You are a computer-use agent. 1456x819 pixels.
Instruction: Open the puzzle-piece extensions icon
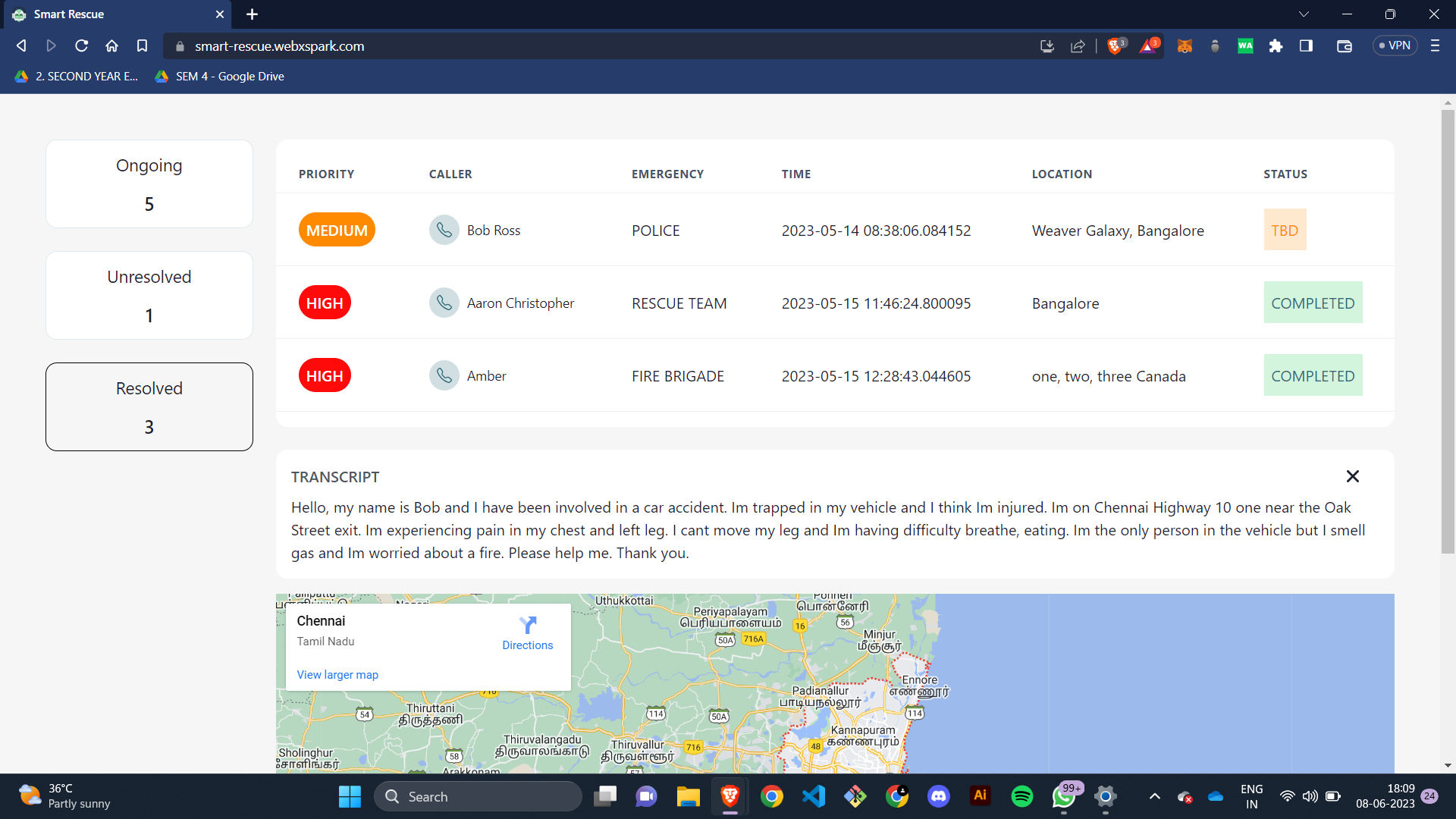click(1276, 45)
